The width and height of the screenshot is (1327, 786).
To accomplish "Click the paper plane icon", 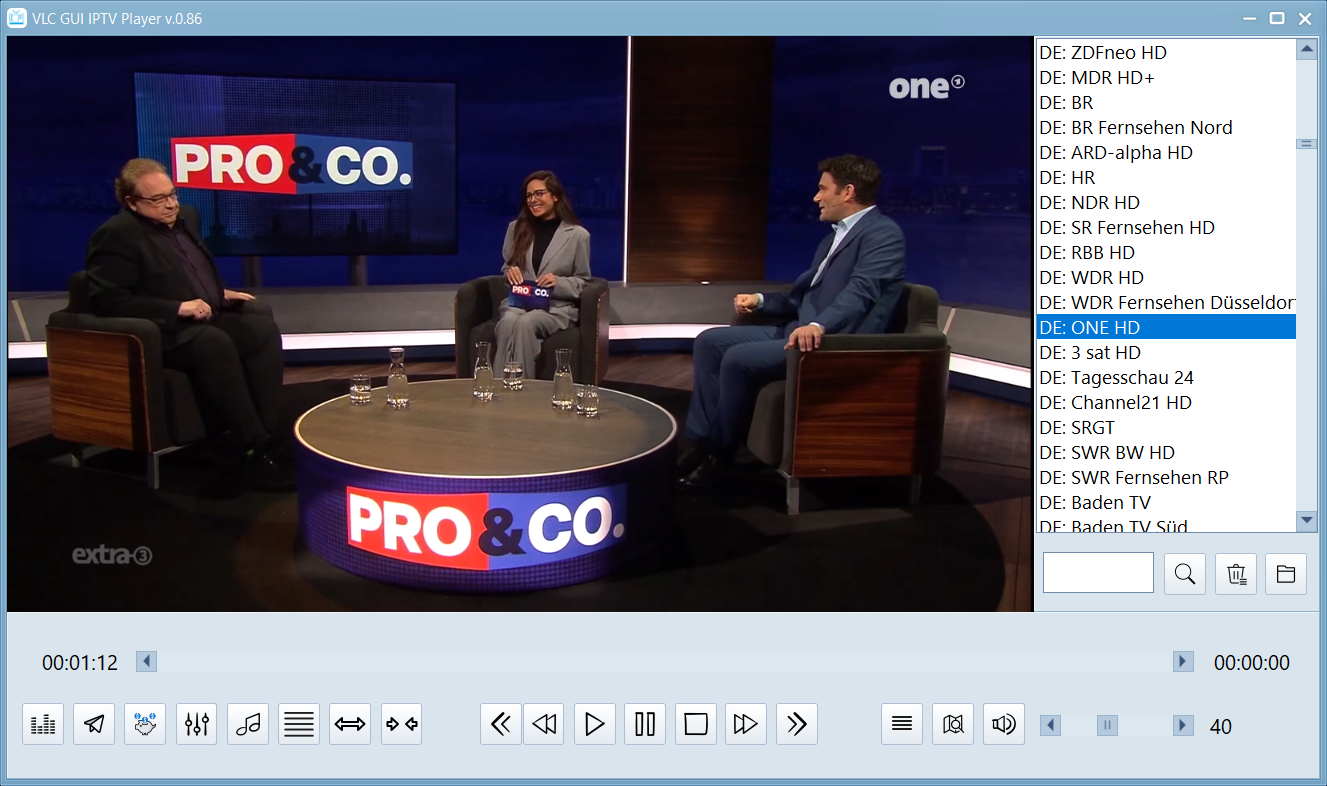I will [94, 724].
